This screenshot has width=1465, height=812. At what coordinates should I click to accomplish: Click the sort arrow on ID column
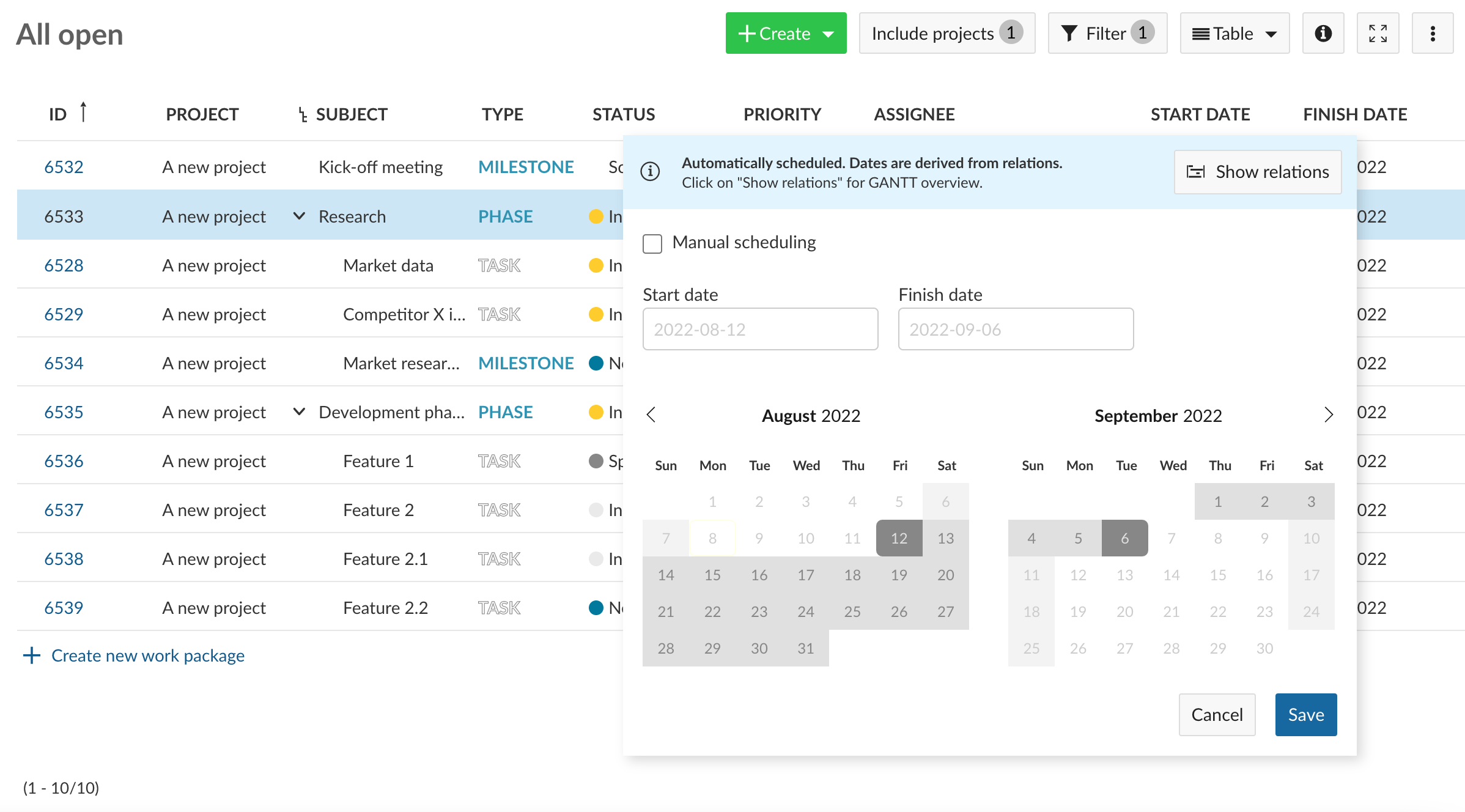click(x=84, y=112)
